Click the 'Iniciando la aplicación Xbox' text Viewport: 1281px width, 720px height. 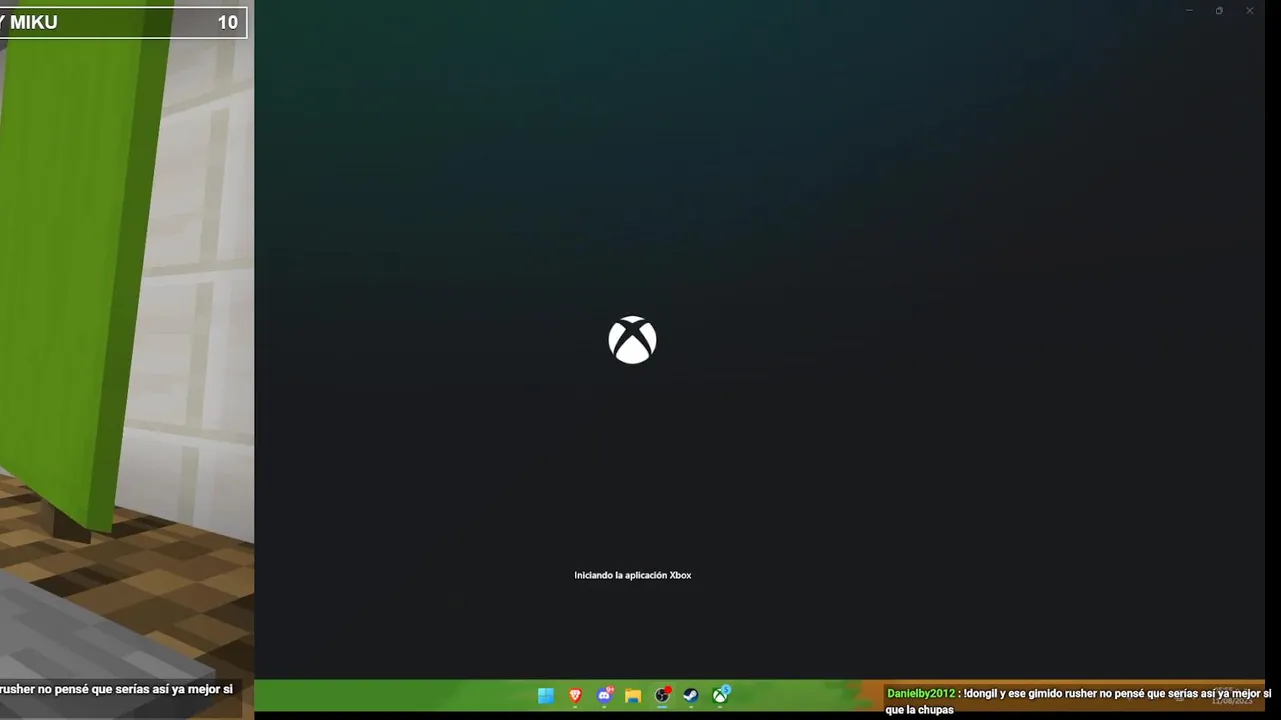[x=633, y=575]
